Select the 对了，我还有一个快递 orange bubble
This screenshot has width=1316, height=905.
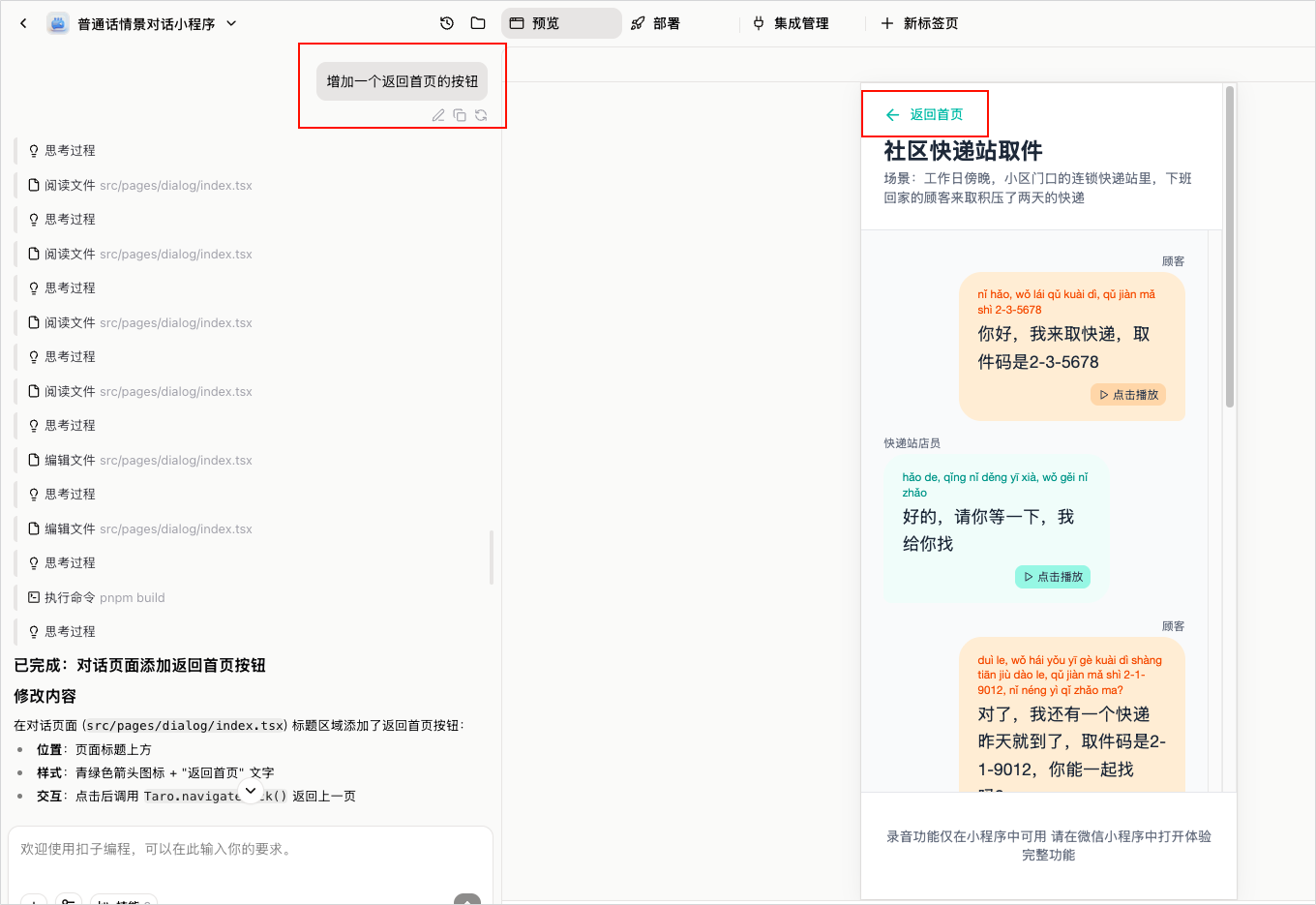(x=1072, y=715)
